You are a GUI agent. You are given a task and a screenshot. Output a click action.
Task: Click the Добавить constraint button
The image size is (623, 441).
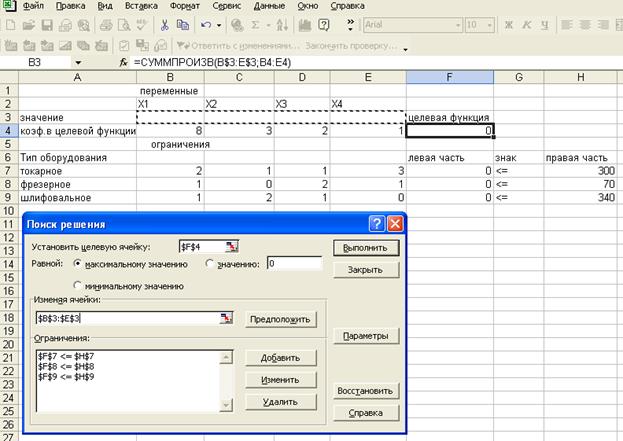pyautogui.click(x=280, y=358)
